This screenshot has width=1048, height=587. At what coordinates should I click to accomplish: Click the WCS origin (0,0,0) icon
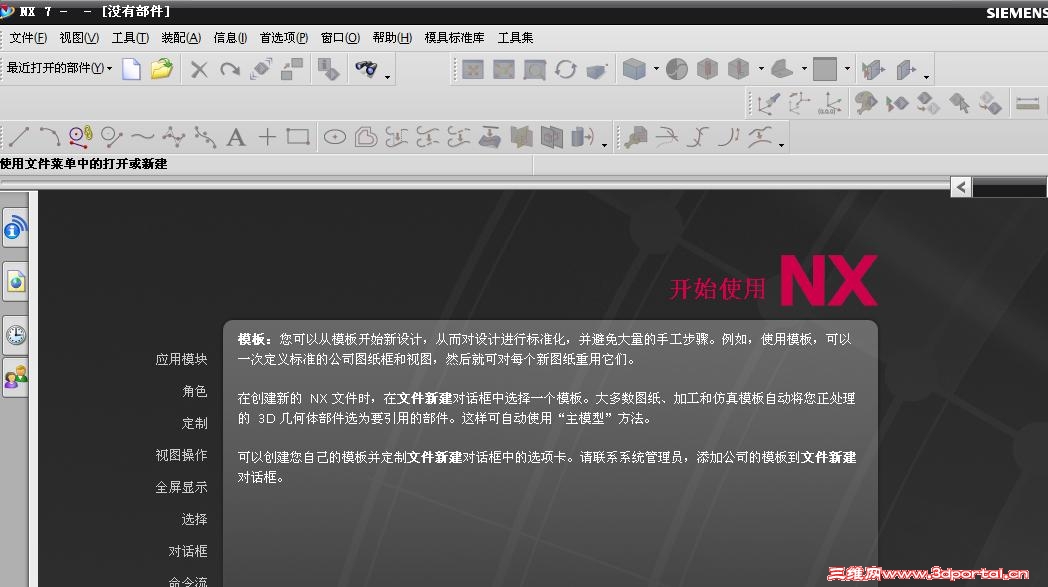click(x=830, y=104)
